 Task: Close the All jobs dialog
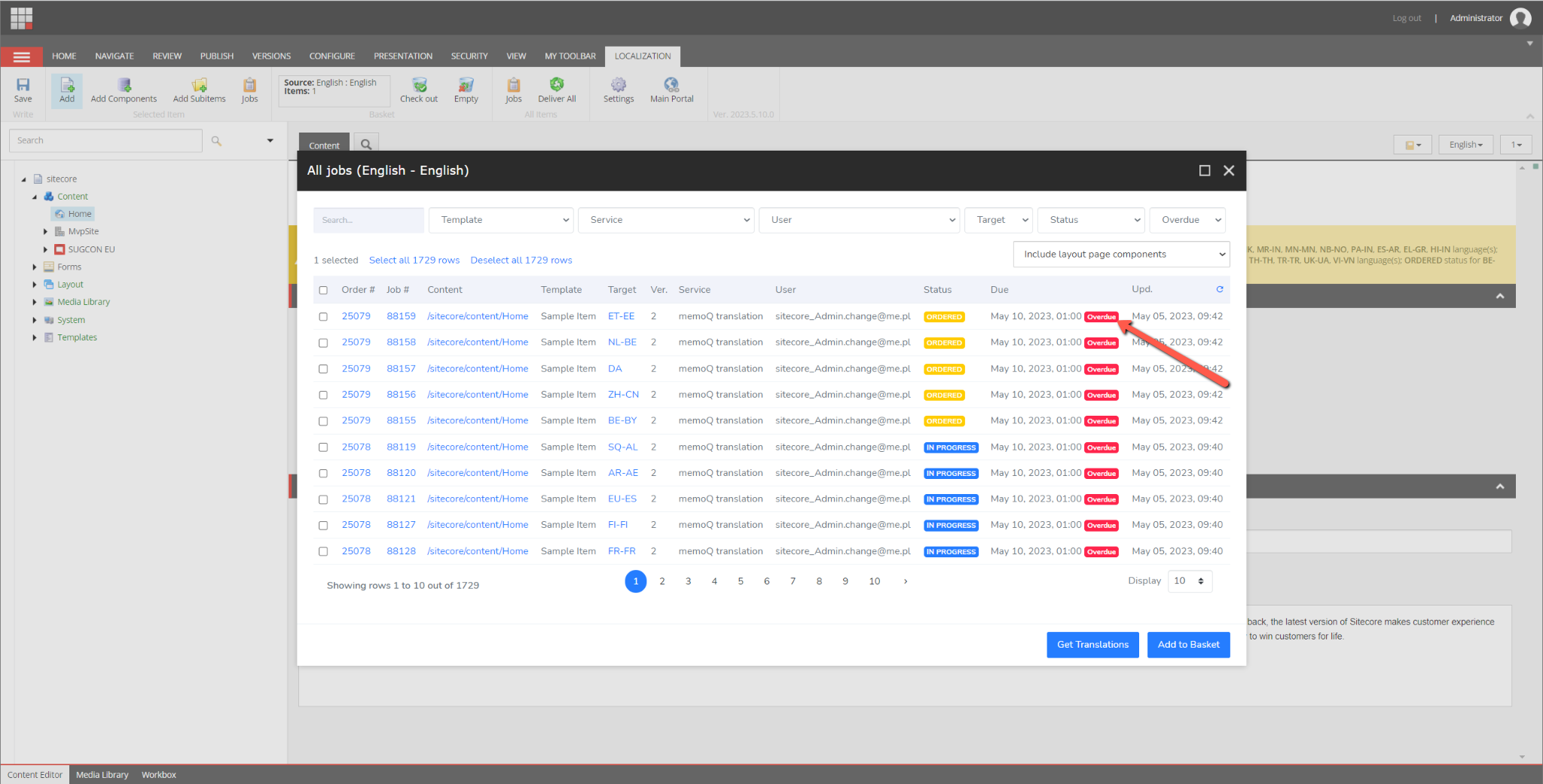tap(1229, 171)
